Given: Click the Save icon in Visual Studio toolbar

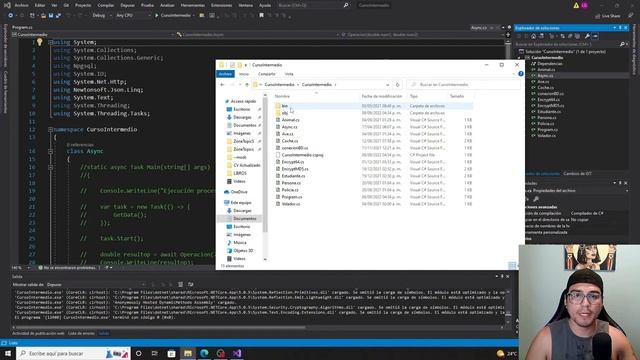Looking at the screenshot, I should [51, 16].
